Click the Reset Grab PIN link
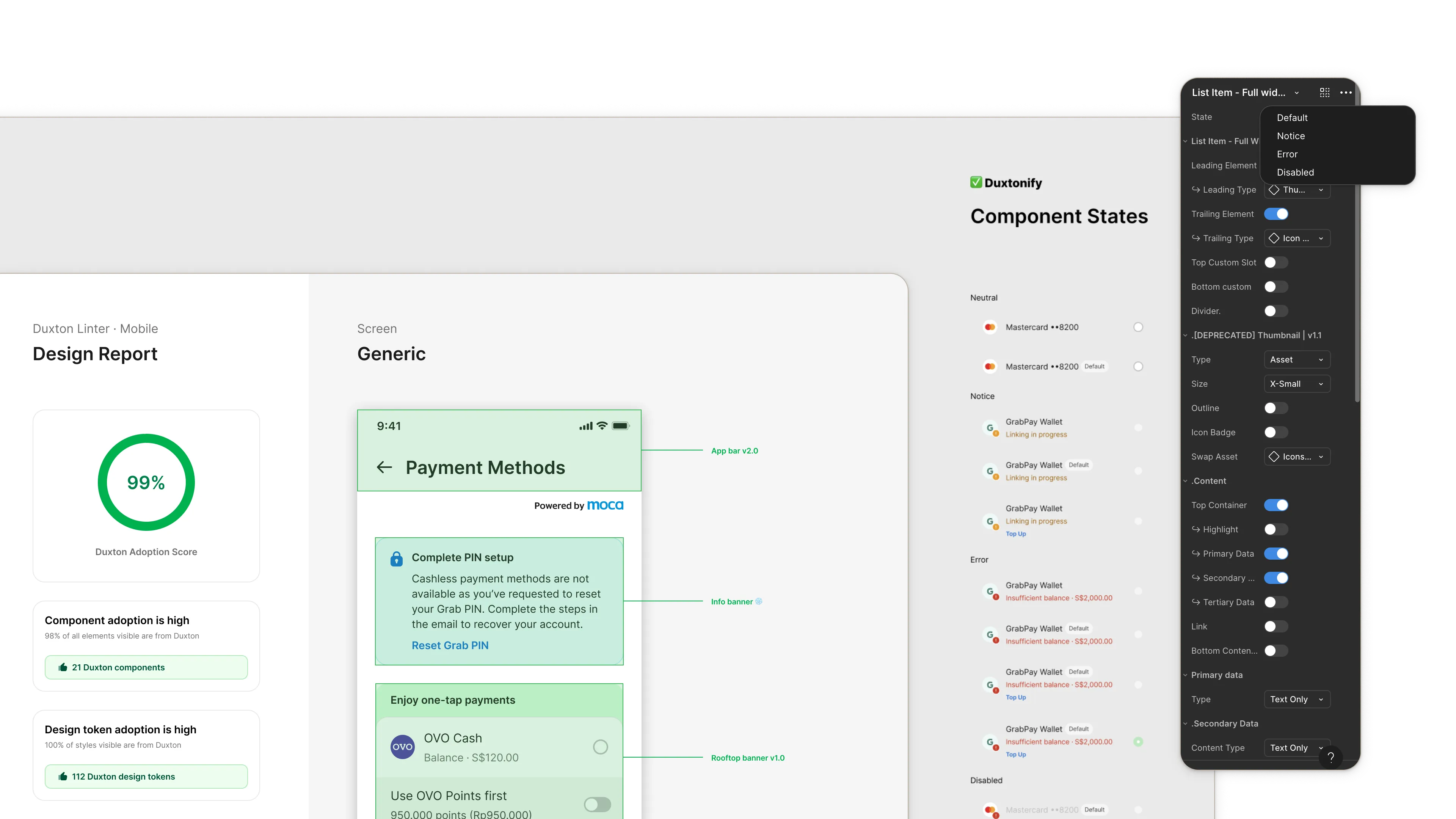Image resolution: width=1456 pixels, height=819 pixels. [450, 645]
